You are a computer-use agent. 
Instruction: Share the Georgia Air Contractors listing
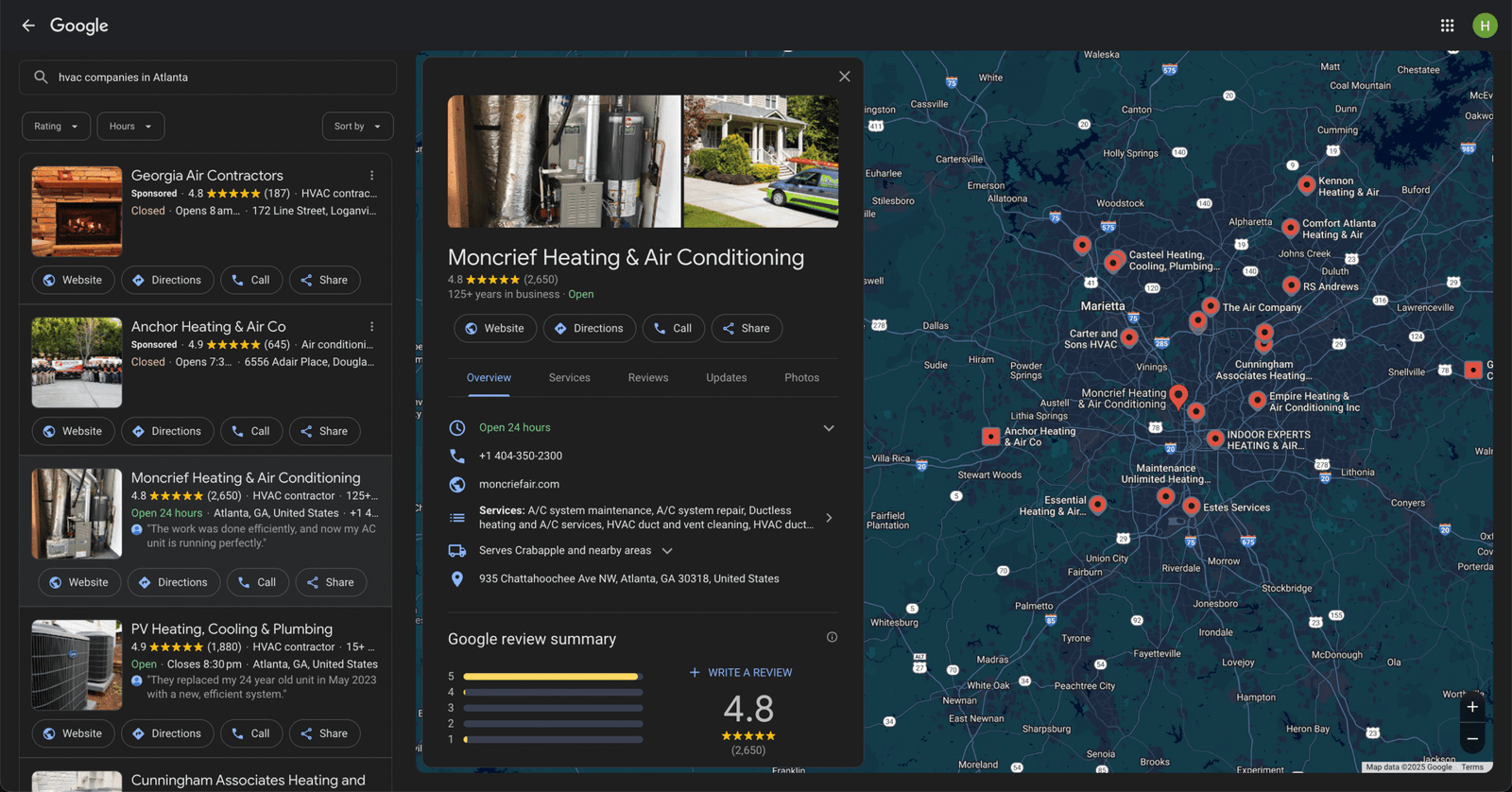coord(324,280)
